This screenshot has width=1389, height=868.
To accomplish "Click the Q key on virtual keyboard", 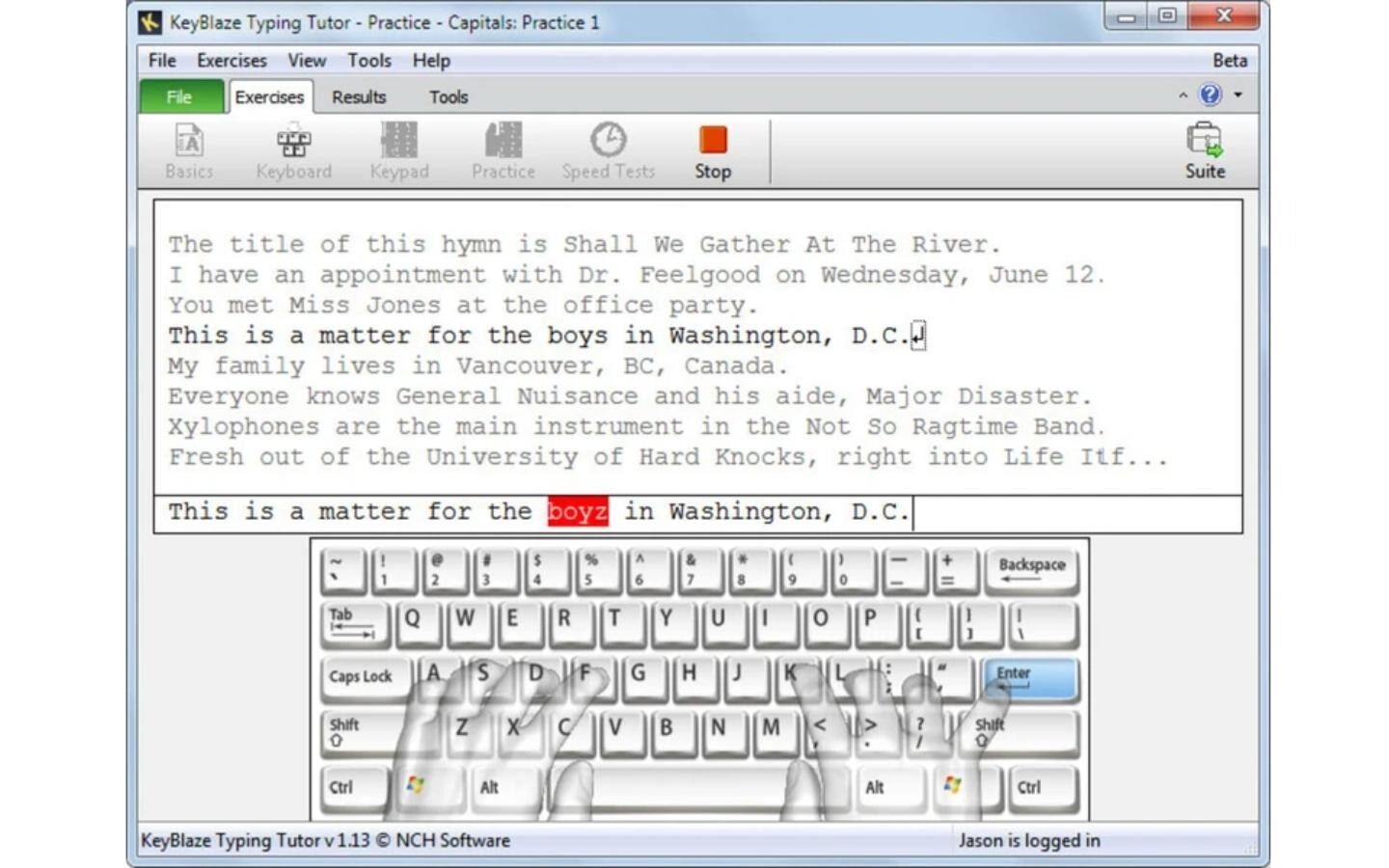I will click(418, 624).
